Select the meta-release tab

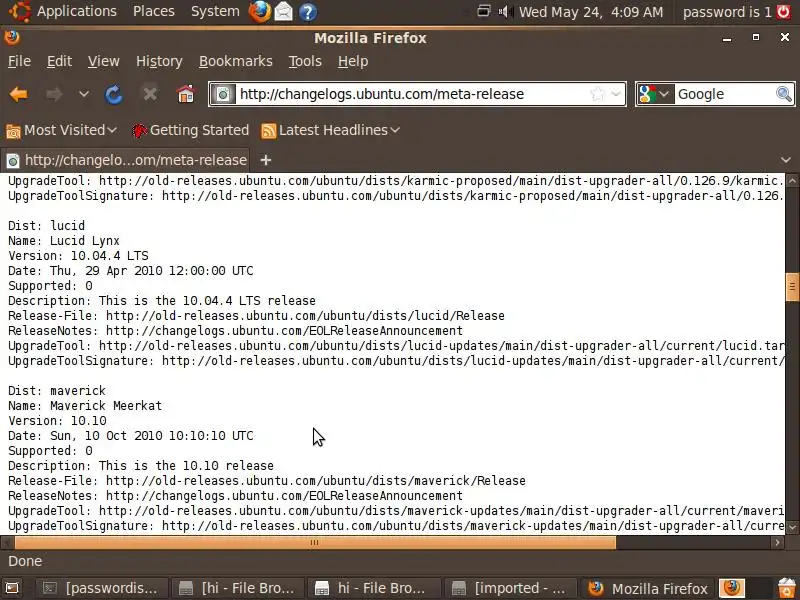(126, 160)
